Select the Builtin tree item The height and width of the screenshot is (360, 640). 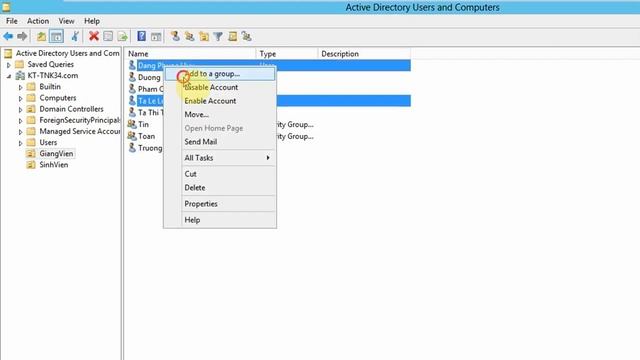pos(50,87)
